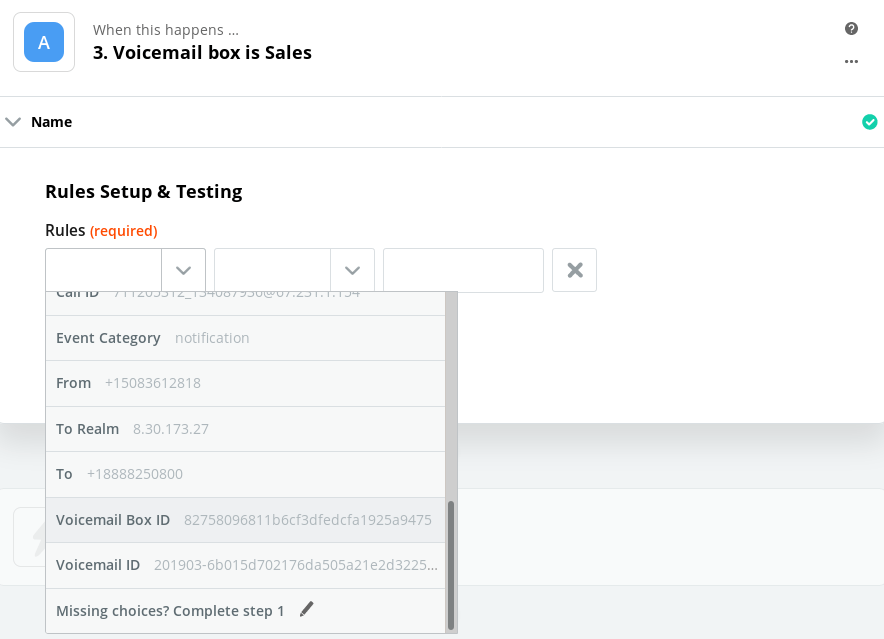Open the second rule condition dropdown arrow
The width and height of the screenshot is (884, 639).
point(352,270)
